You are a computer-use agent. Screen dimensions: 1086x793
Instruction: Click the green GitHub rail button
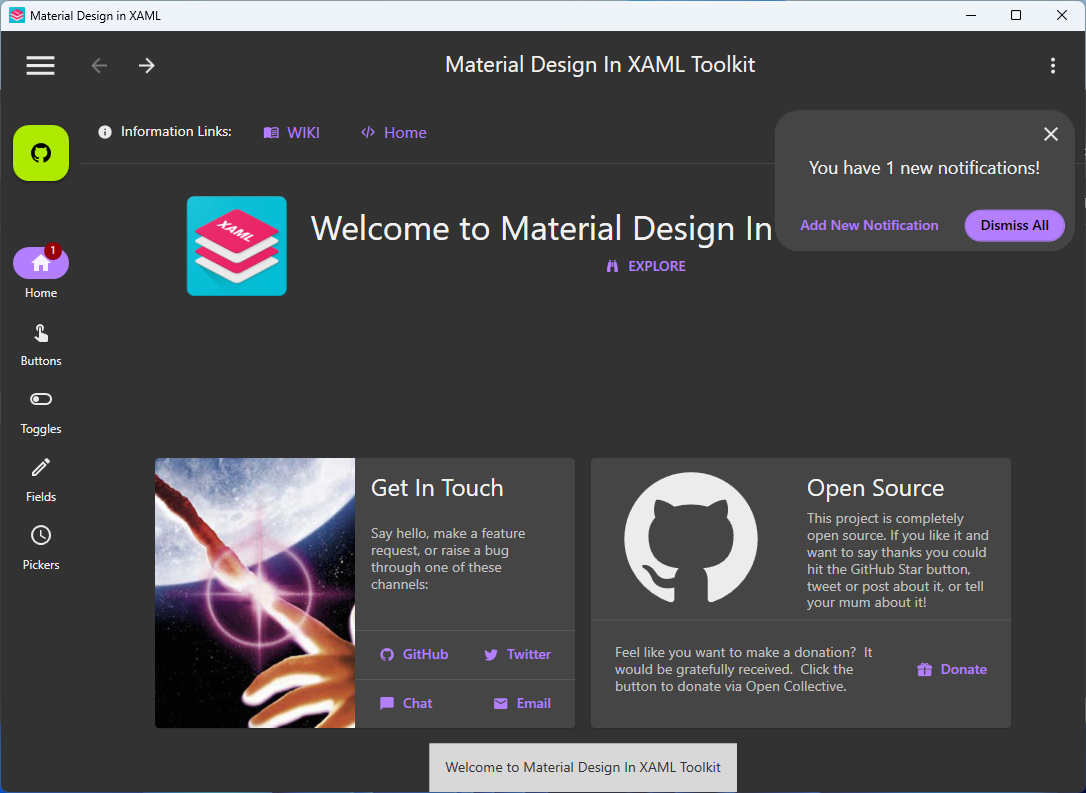tap(41, 153)
